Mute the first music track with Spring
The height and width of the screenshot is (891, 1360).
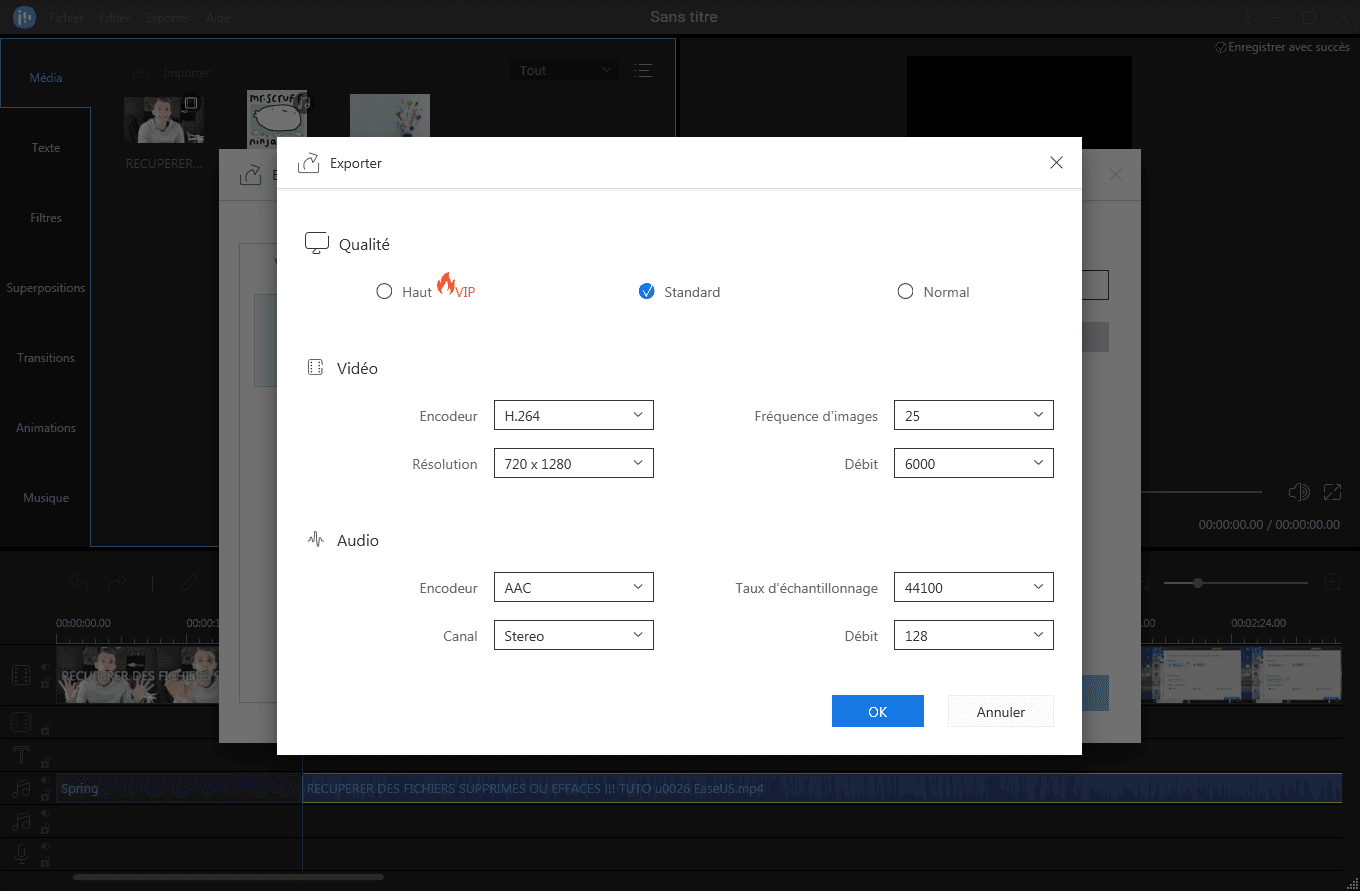click(45, 781)
